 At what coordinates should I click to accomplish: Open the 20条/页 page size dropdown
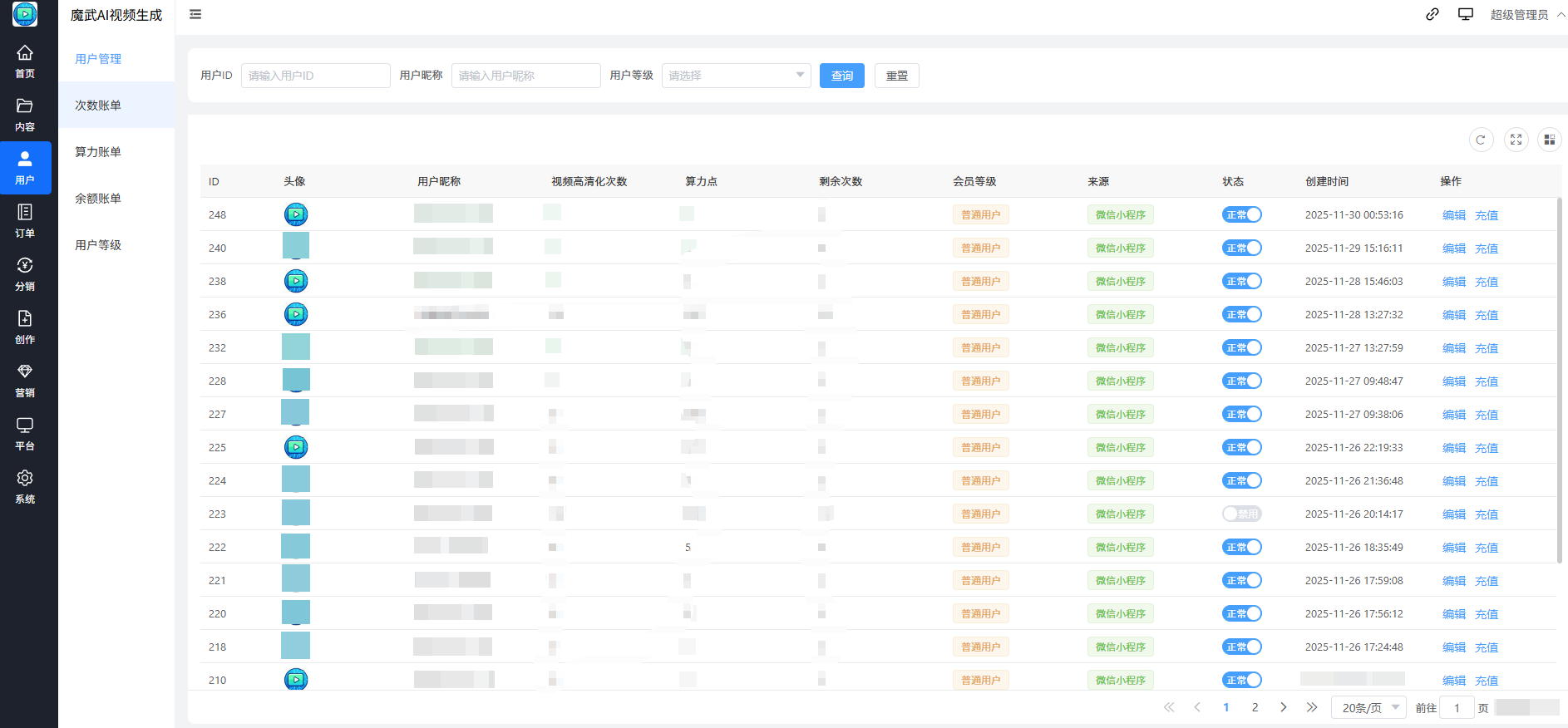1368,707
